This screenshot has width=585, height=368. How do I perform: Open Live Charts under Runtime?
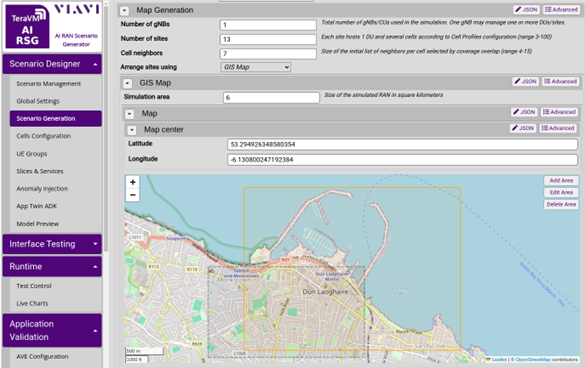(32, 303)
